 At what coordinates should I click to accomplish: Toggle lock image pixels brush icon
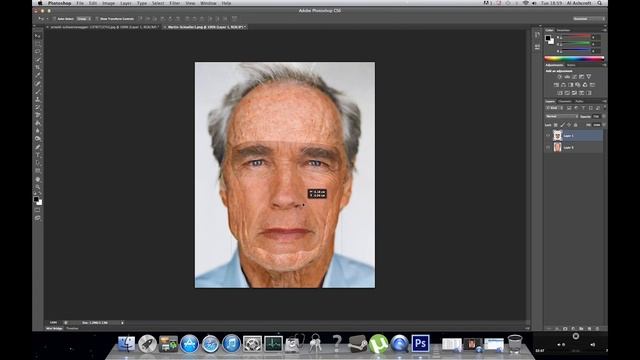pos(562,125)
